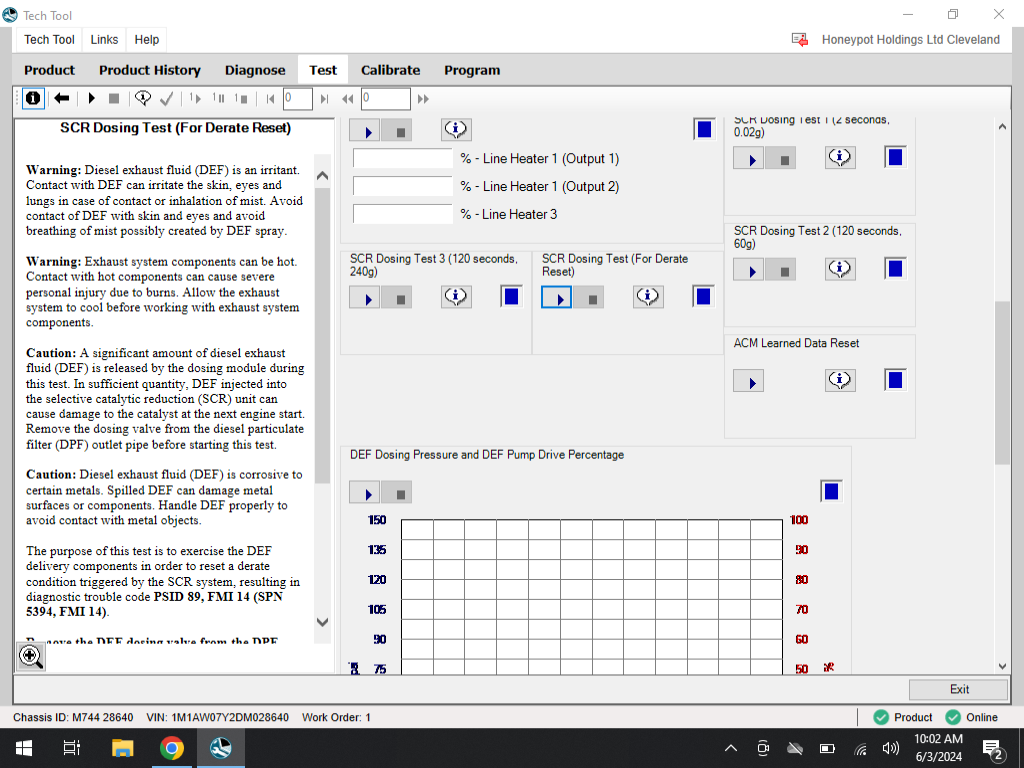
Task: Click the first step number field in toolbar
Action: pyautogui.click(x=298, y=99)
